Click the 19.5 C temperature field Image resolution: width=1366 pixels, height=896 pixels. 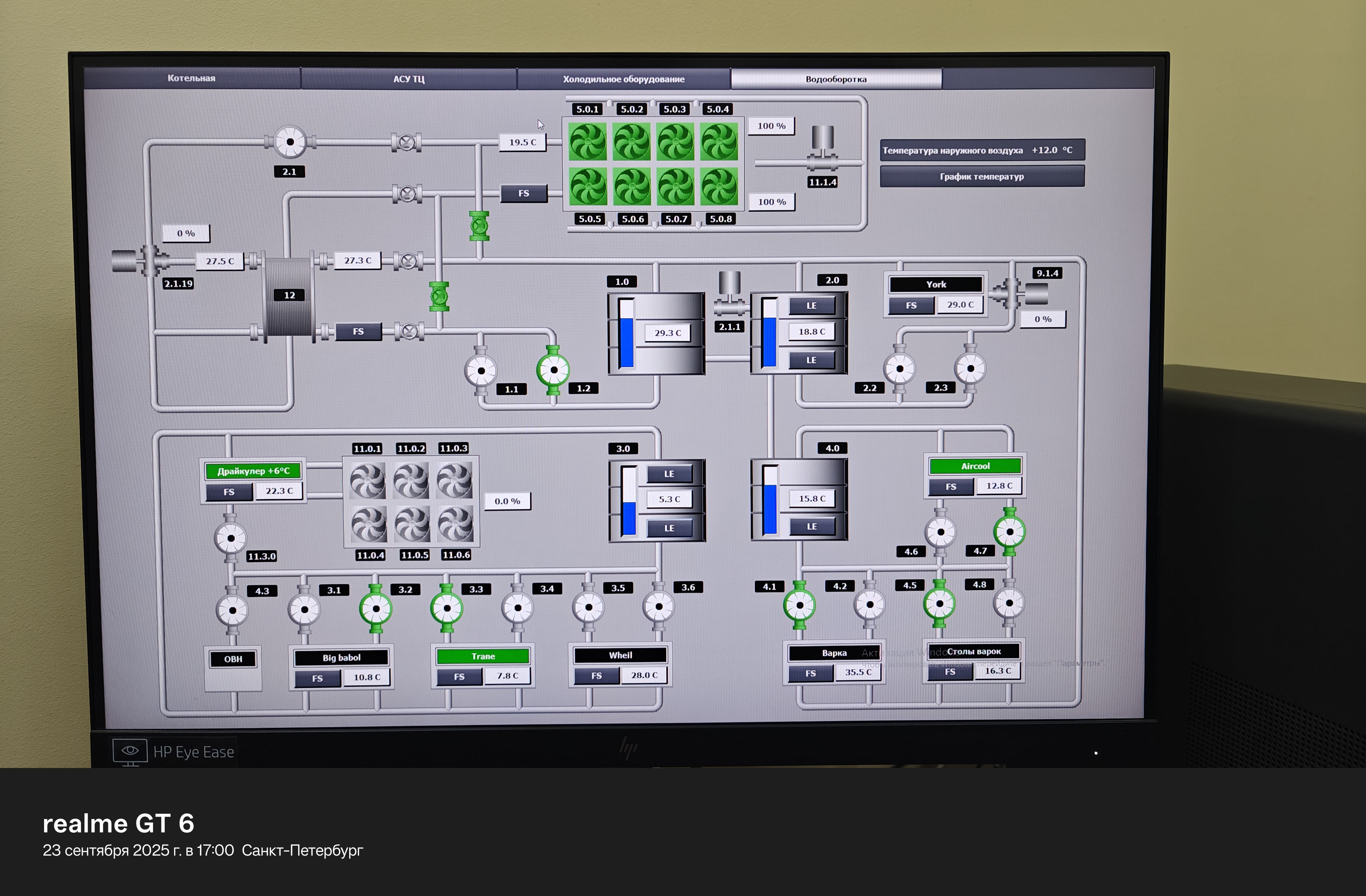click(522, 142)
